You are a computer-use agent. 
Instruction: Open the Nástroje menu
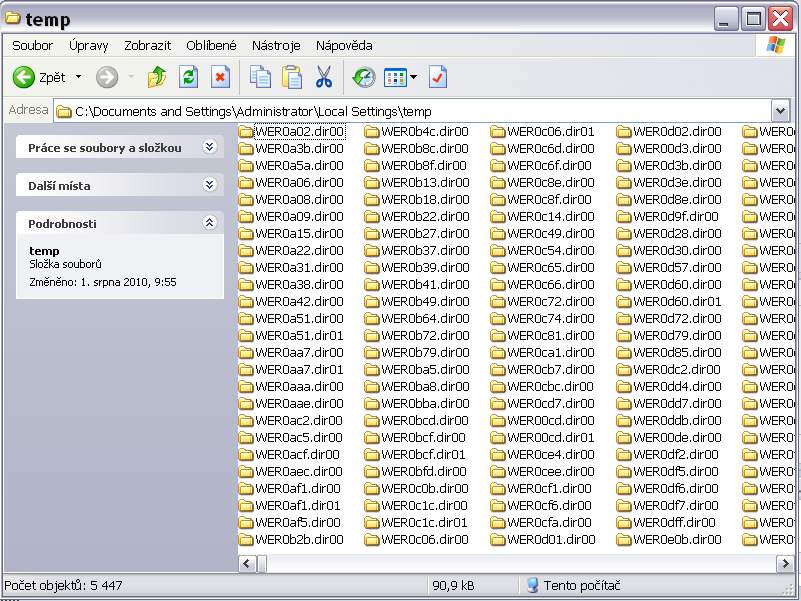[x=276, y=45]
